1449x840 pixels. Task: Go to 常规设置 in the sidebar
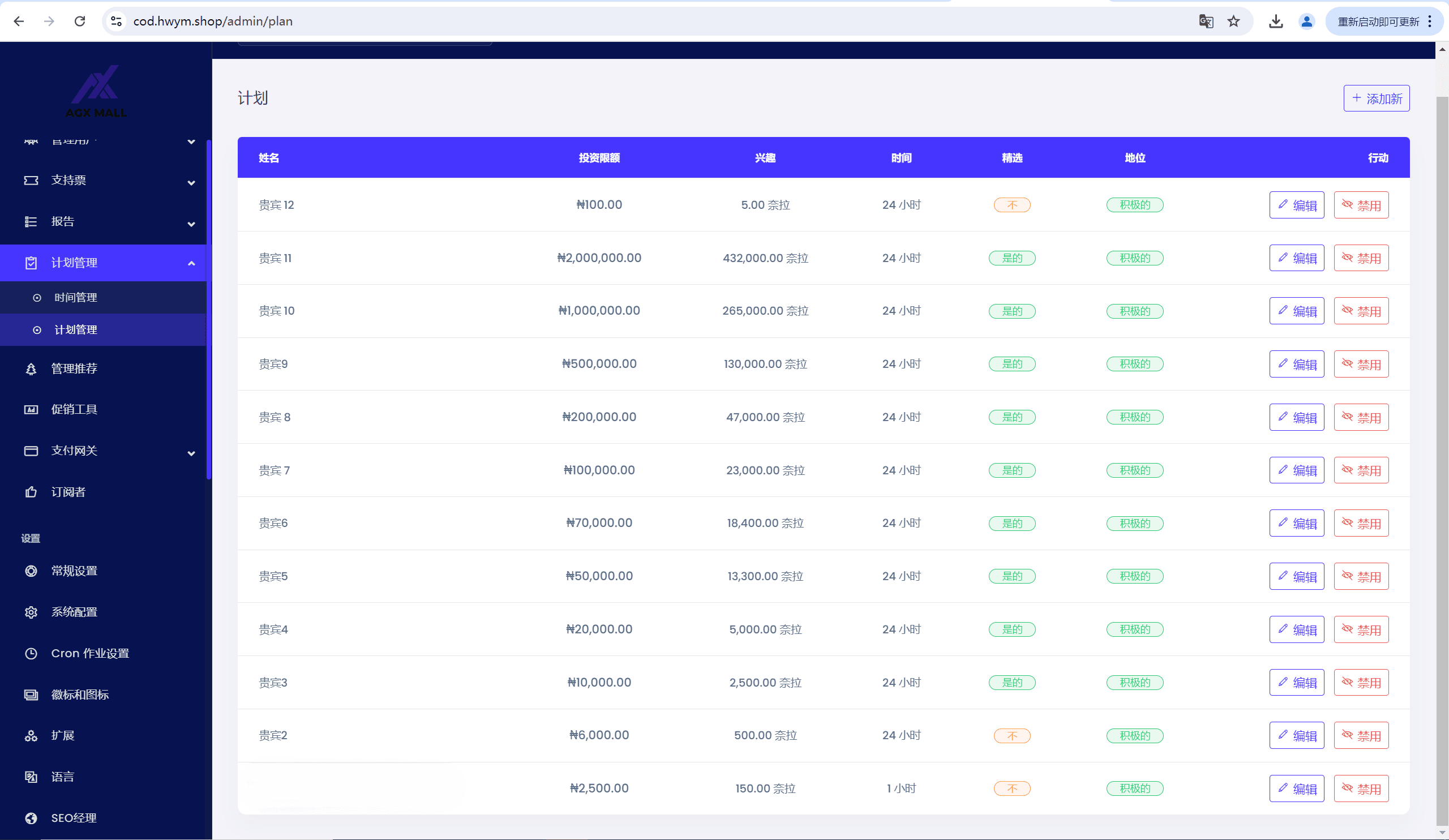(x=74, y=571)
